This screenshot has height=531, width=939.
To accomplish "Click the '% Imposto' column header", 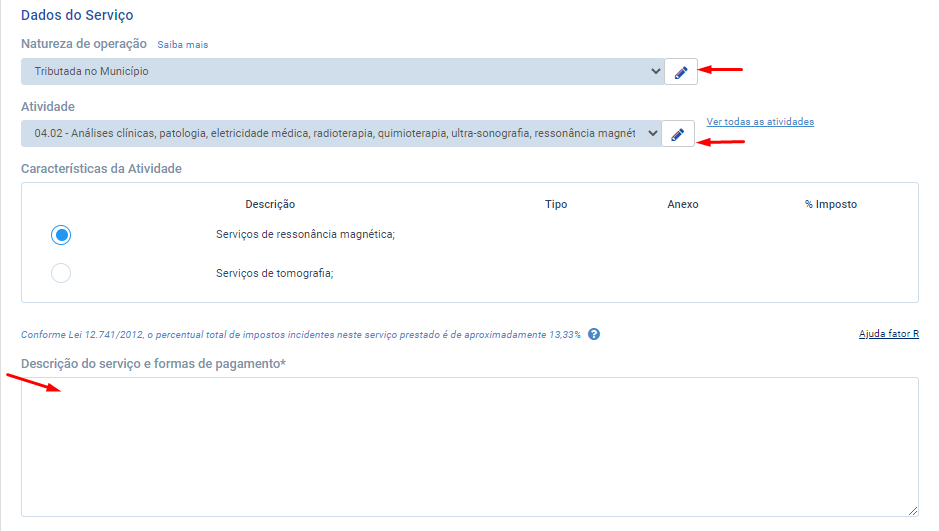I will [x=831, y=204].
